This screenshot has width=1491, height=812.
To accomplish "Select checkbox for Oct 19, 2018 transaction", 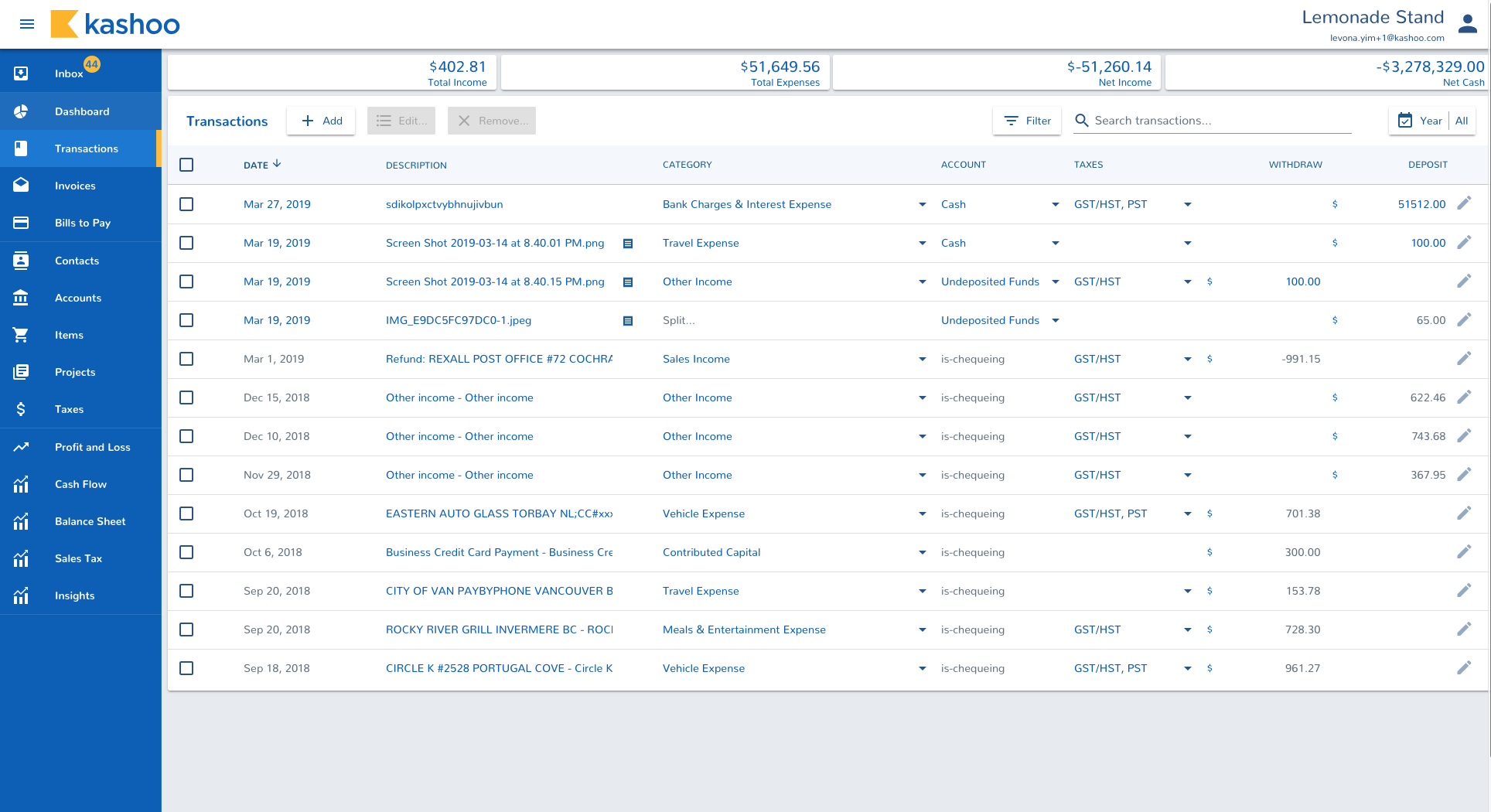I will tap(186, 513).
